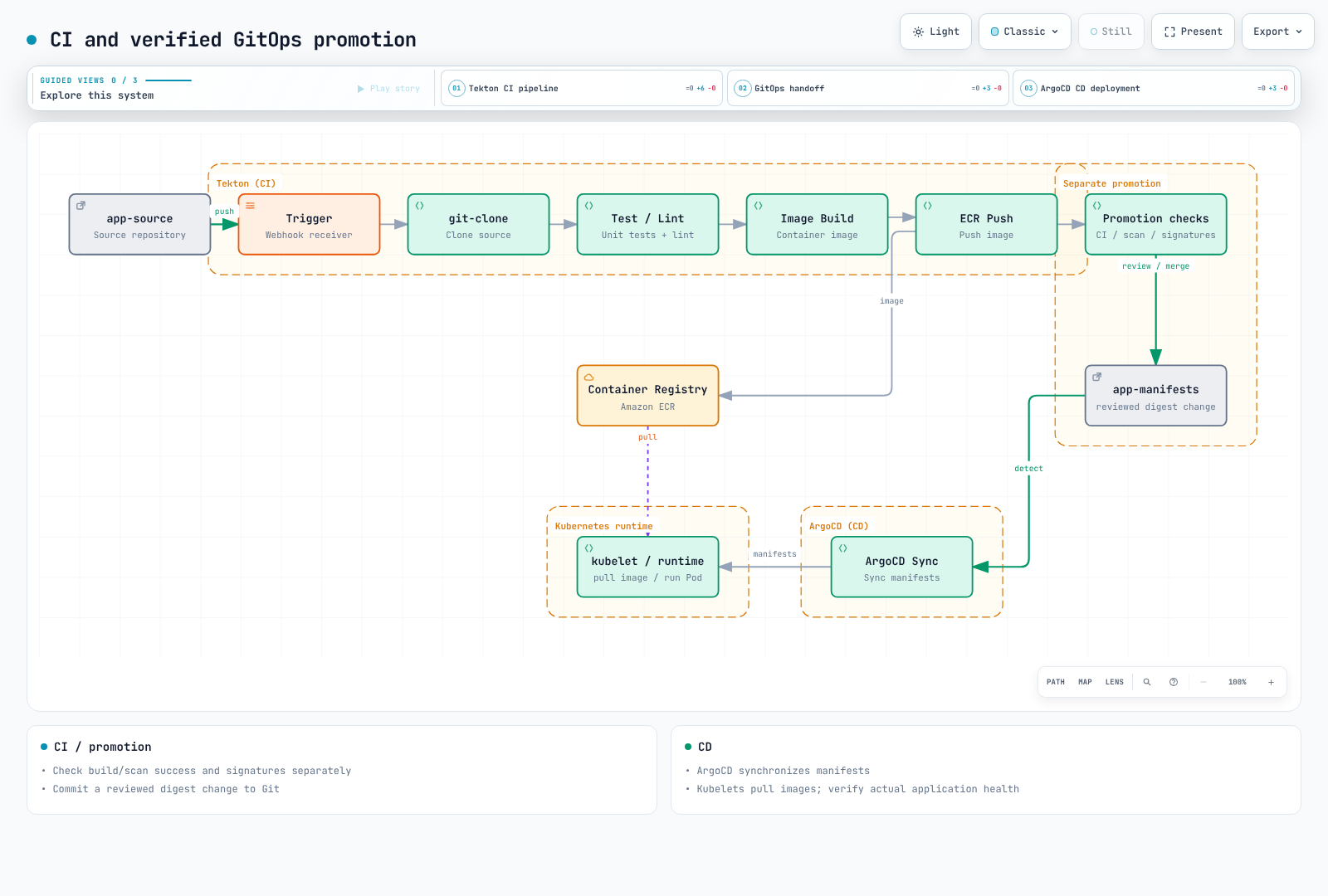The height and width of the screenshot is (896, 1328).
Task: Click the code icon on ArgoCD Sync node
Action: coord(842,548)
